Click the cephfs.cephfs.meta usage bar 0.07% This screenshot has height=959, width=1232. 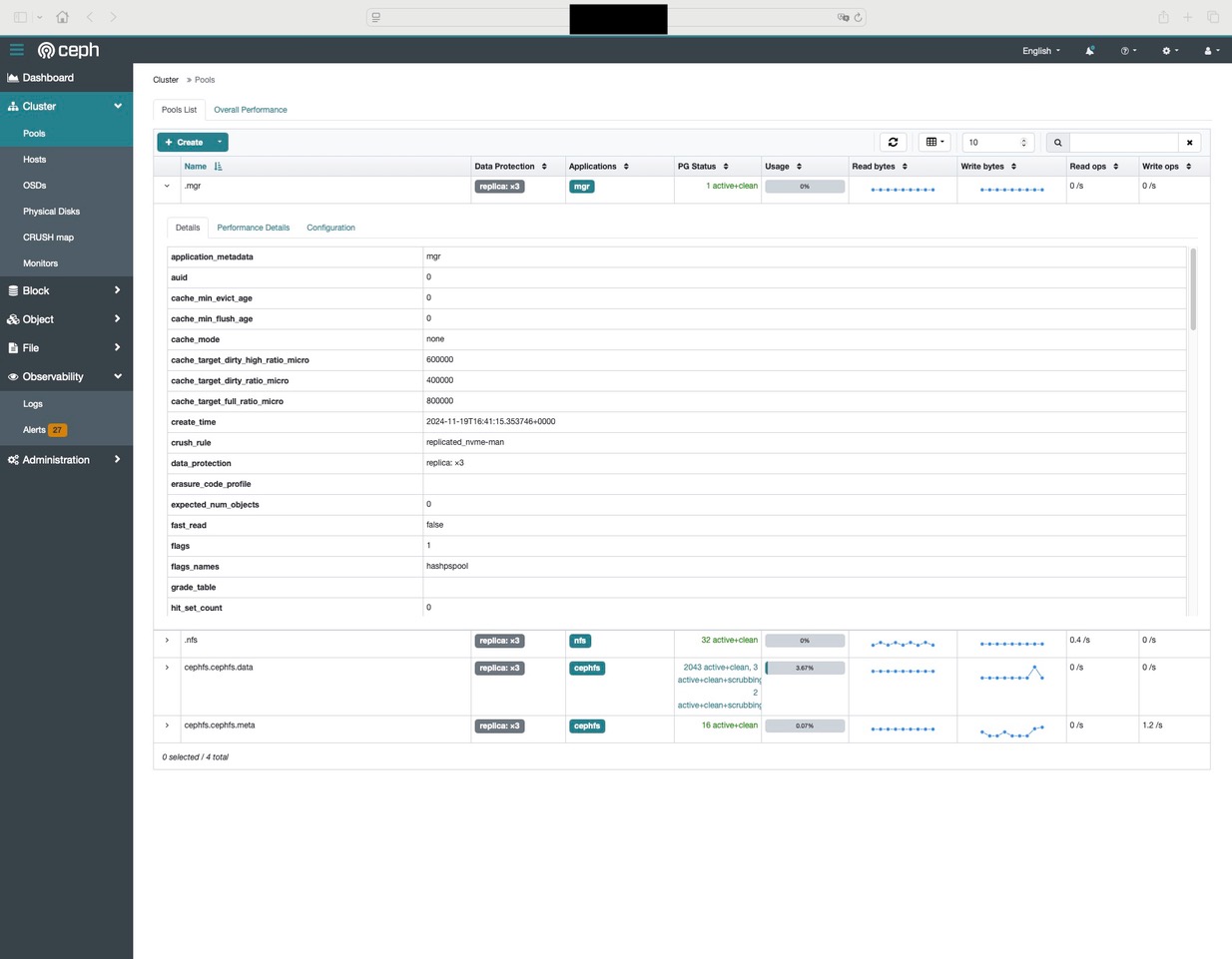click(x=805, y=725)
